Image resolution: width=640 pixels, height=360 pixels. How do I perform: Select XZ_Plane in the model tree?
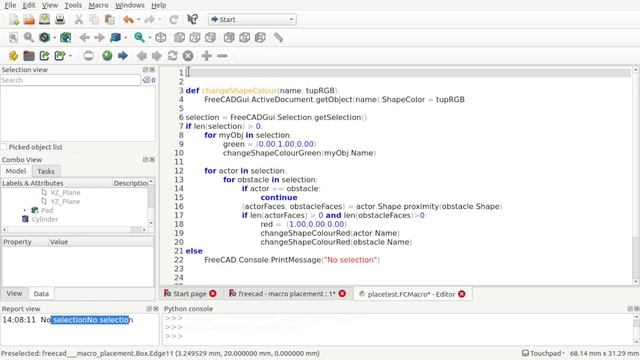point(65,192)
